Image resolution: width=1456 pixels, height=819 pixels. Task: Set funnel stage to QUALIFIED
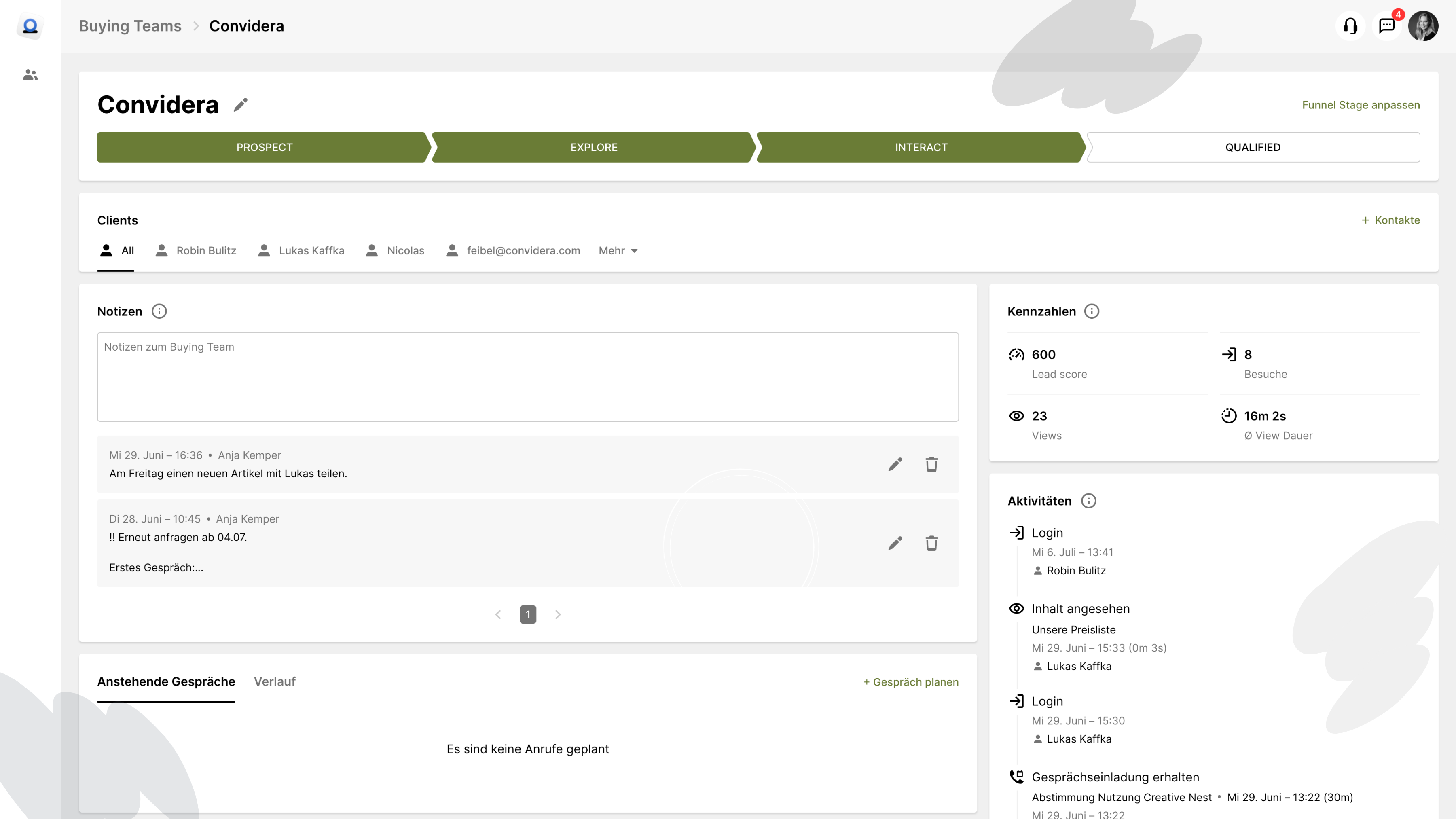click(x=1253, y=148)
